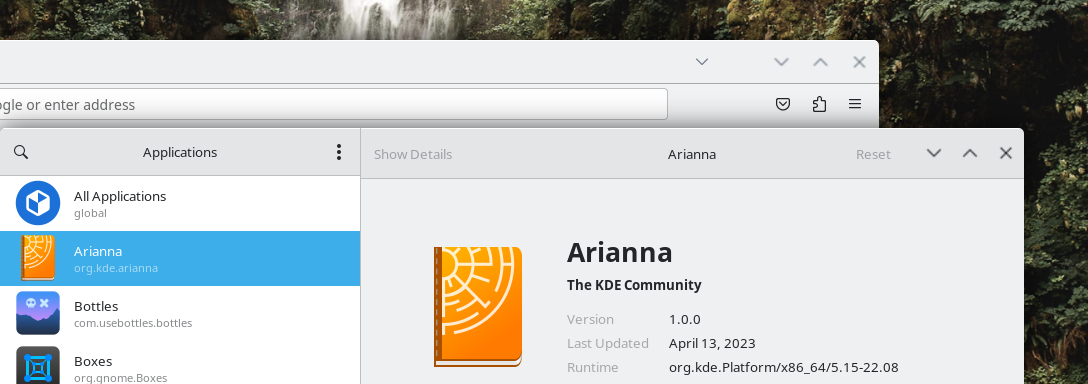Click The KDE Community developer name
The width and height of the screenshot is (1088, 384).
coord(634,285)
